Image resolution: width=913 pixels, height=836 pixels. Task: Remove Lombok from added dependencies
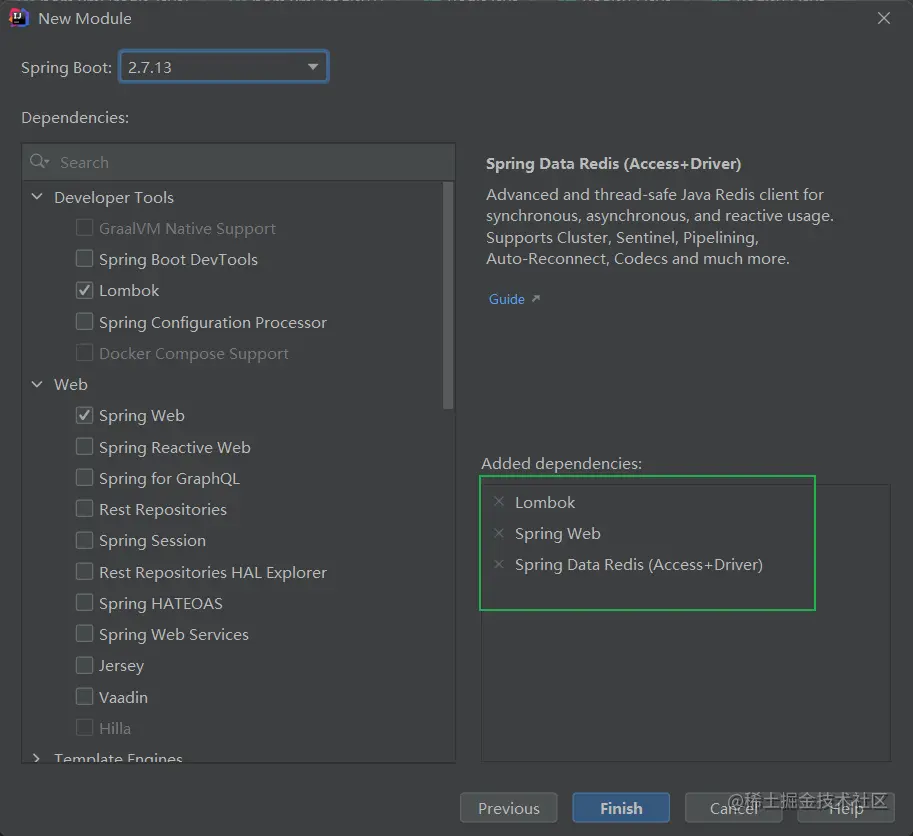pyautogui.click(x=499, y=502)
